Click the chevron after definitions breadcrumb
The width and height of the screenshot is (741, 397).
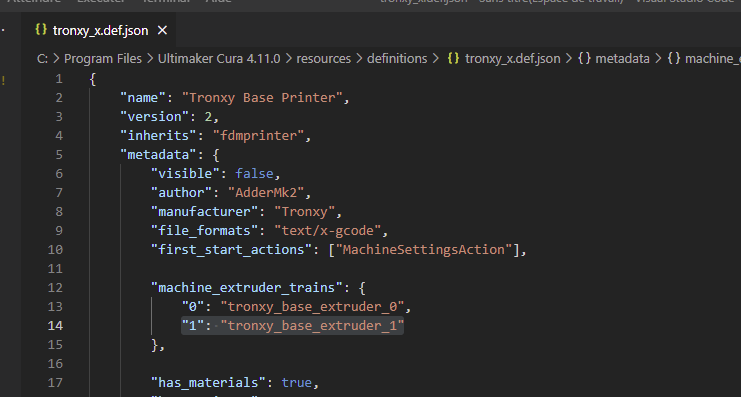[x=437, y=59]
